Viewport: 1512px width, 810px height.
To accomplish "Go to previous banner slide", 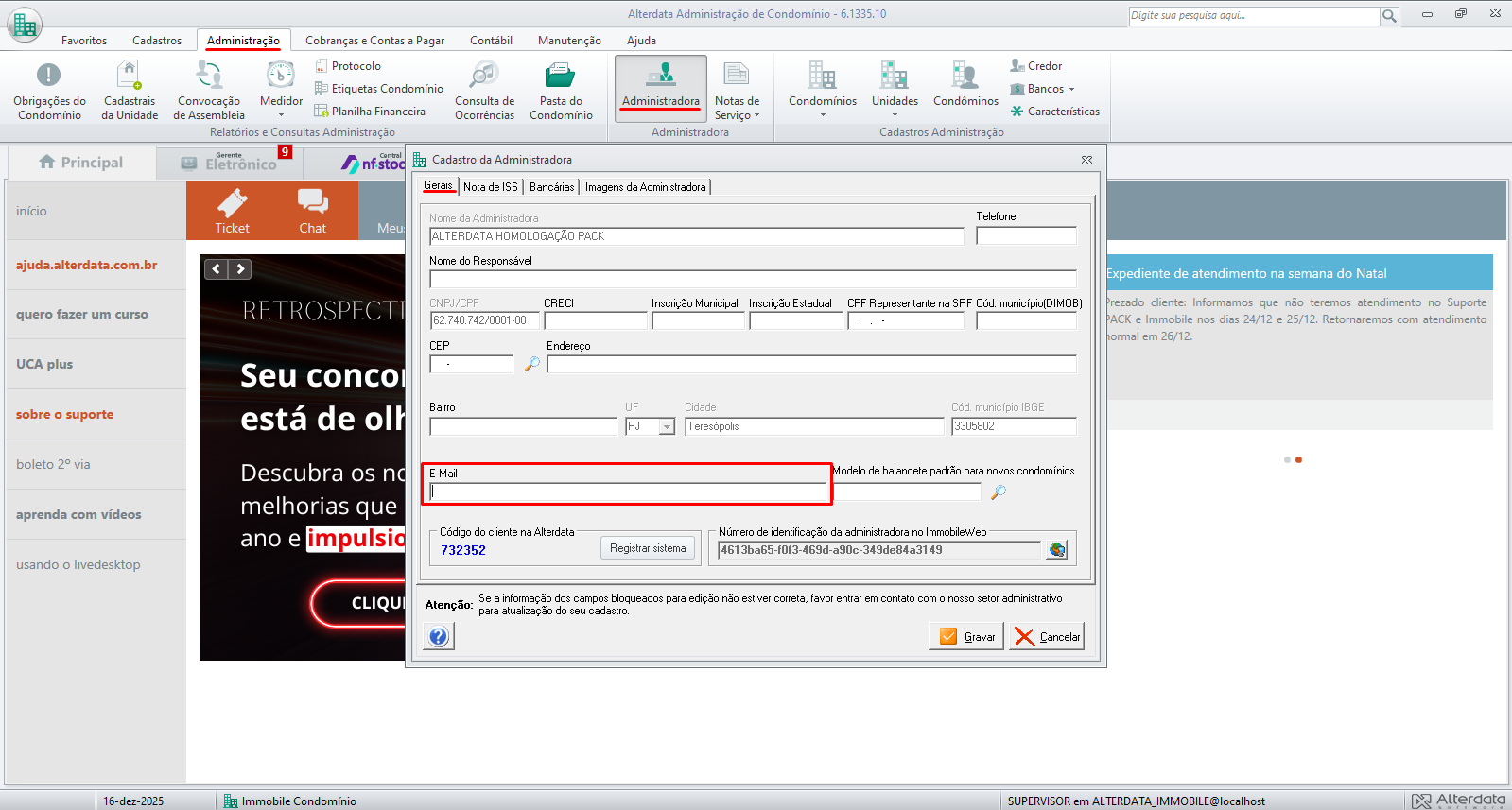I will click(217, 269).
